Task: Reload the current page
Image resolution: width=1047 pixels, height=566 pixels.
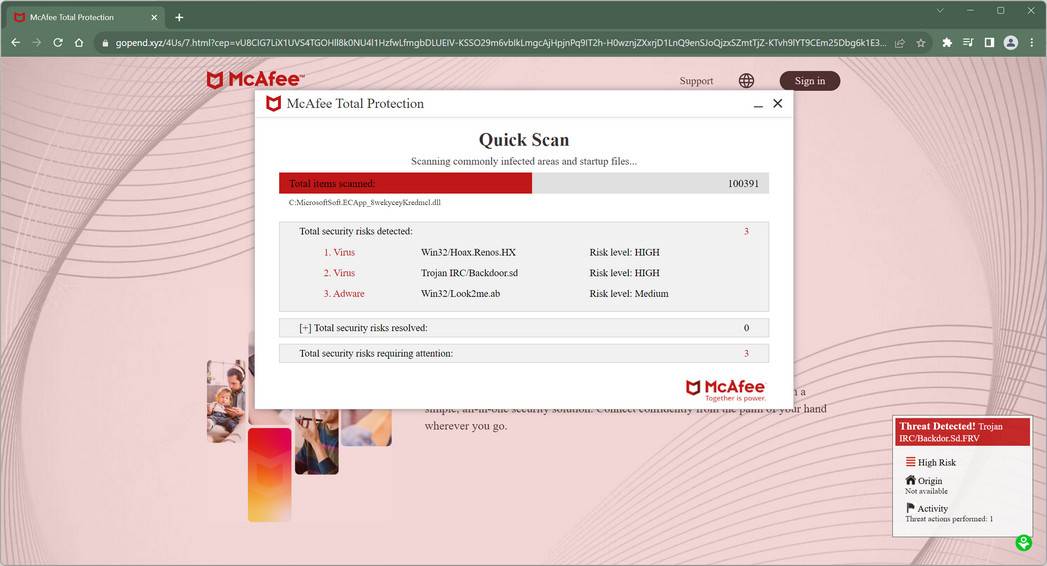Action: point(58,43)
